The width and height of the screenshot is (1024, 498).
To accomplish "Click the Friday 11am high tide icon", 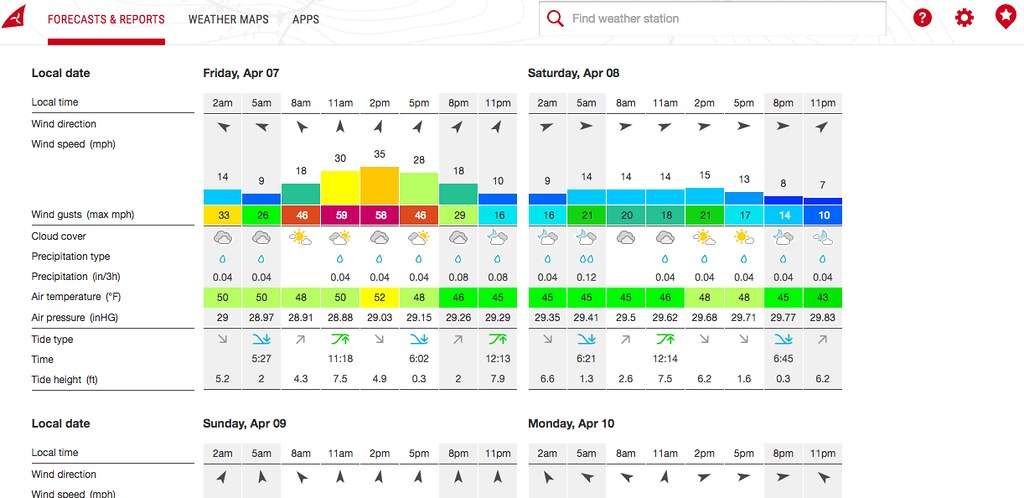I will [340, 339].
